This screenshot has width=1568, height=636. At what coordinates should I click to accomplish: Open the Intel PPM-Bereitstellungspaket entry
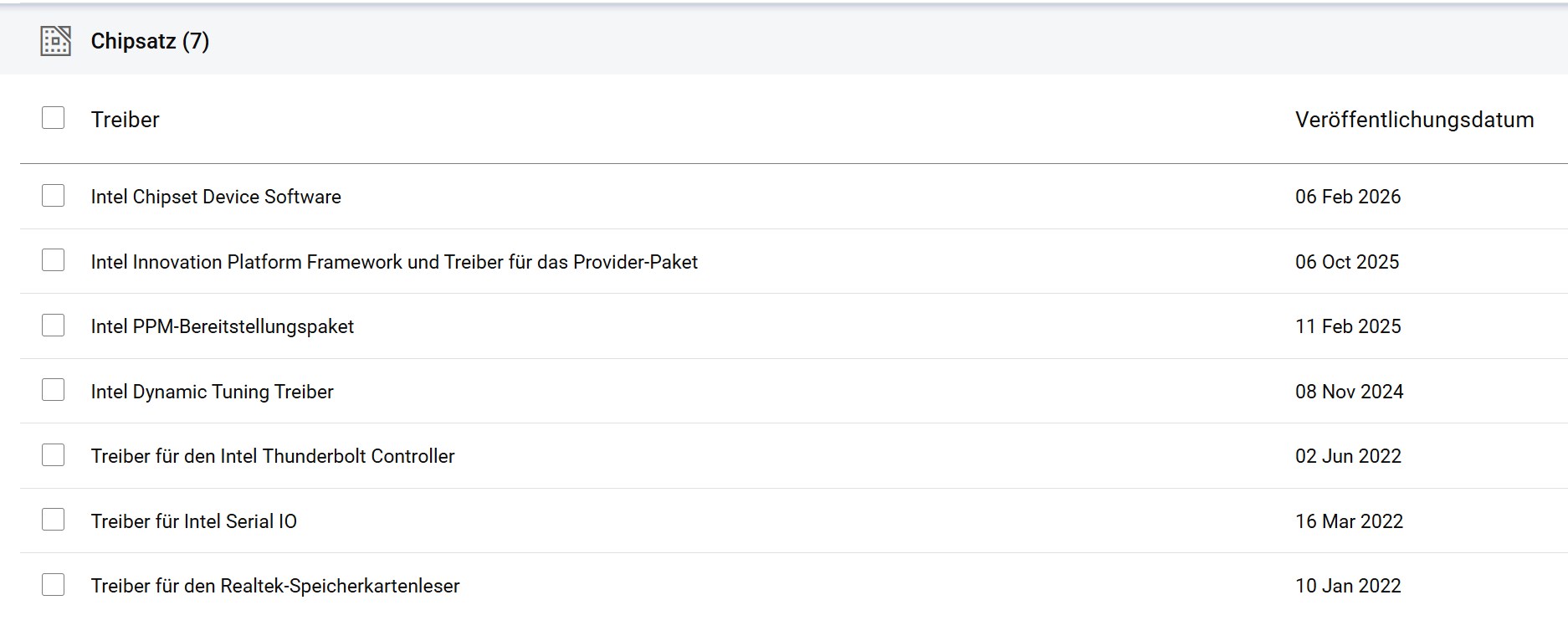click(x=223, y=326)
